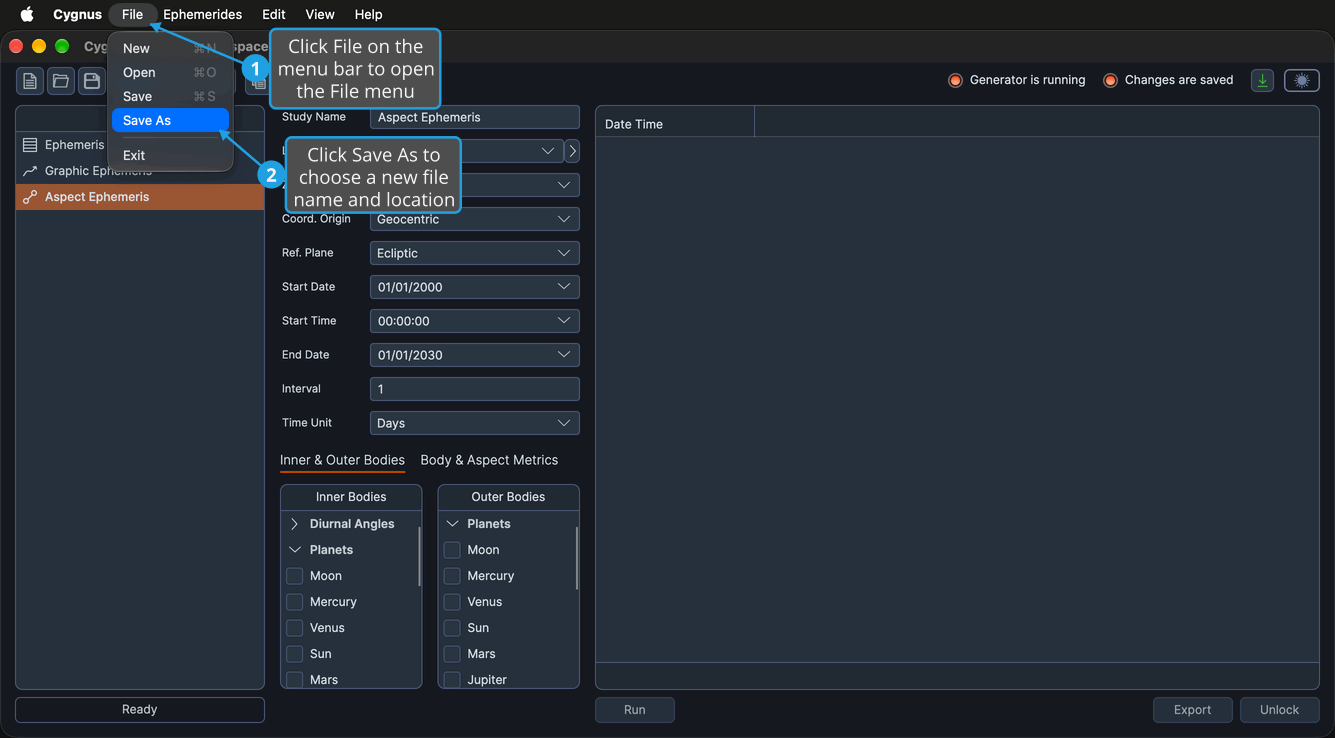Click the Unlock button

point(1279,710)
